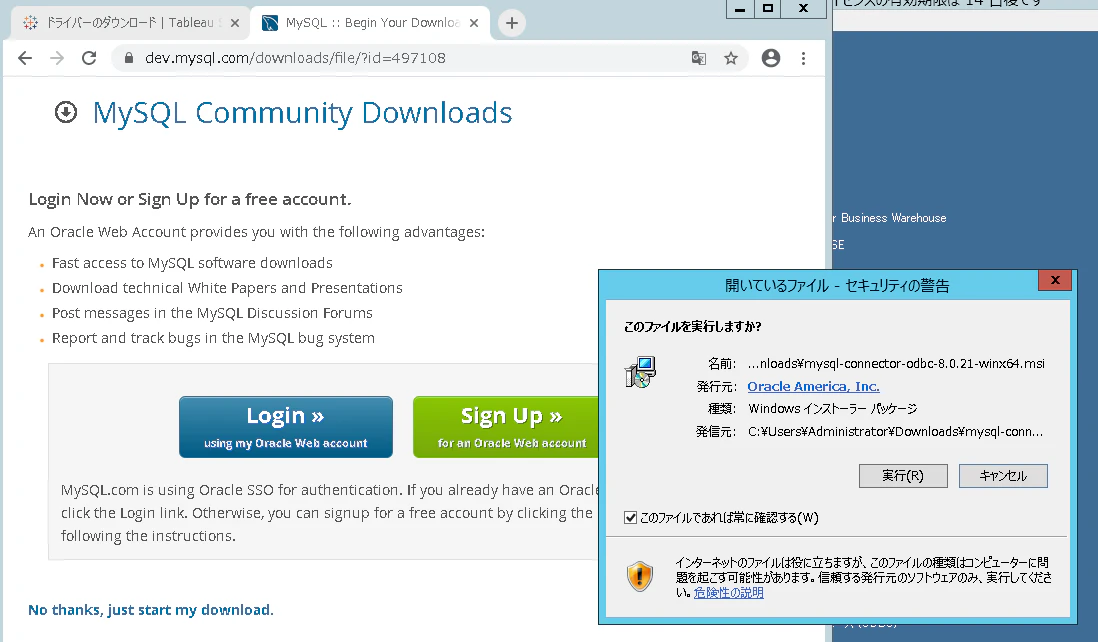
Task: Click the installer package icon in dialog
Action: click(x=640, y=372)
